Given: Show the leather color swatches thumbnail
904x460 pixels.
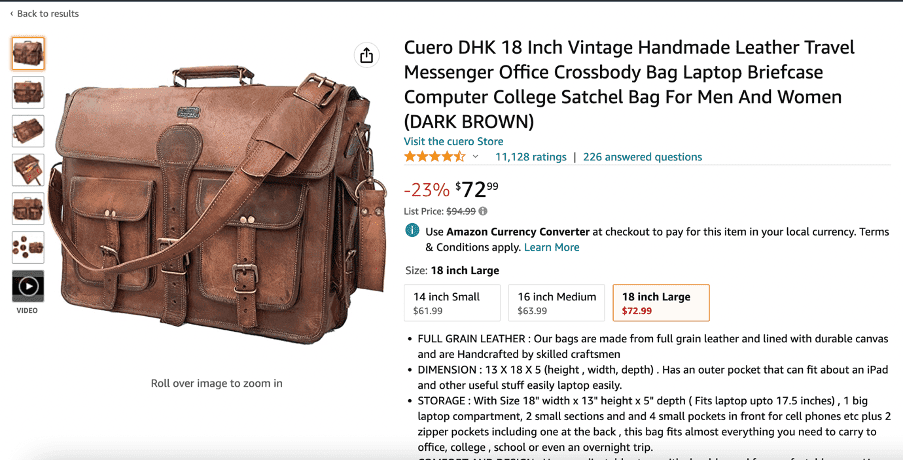Looking at the screenshot, I should click(x=28, y=247).
